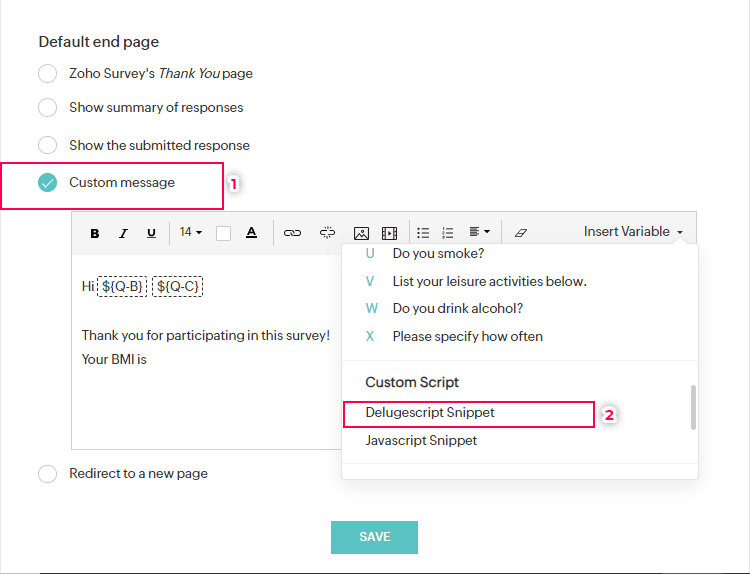Image resolution: width=750 pixels, height=574 pixels.
Task: Open the text alignment dropdown
Action: coord(479,232)
